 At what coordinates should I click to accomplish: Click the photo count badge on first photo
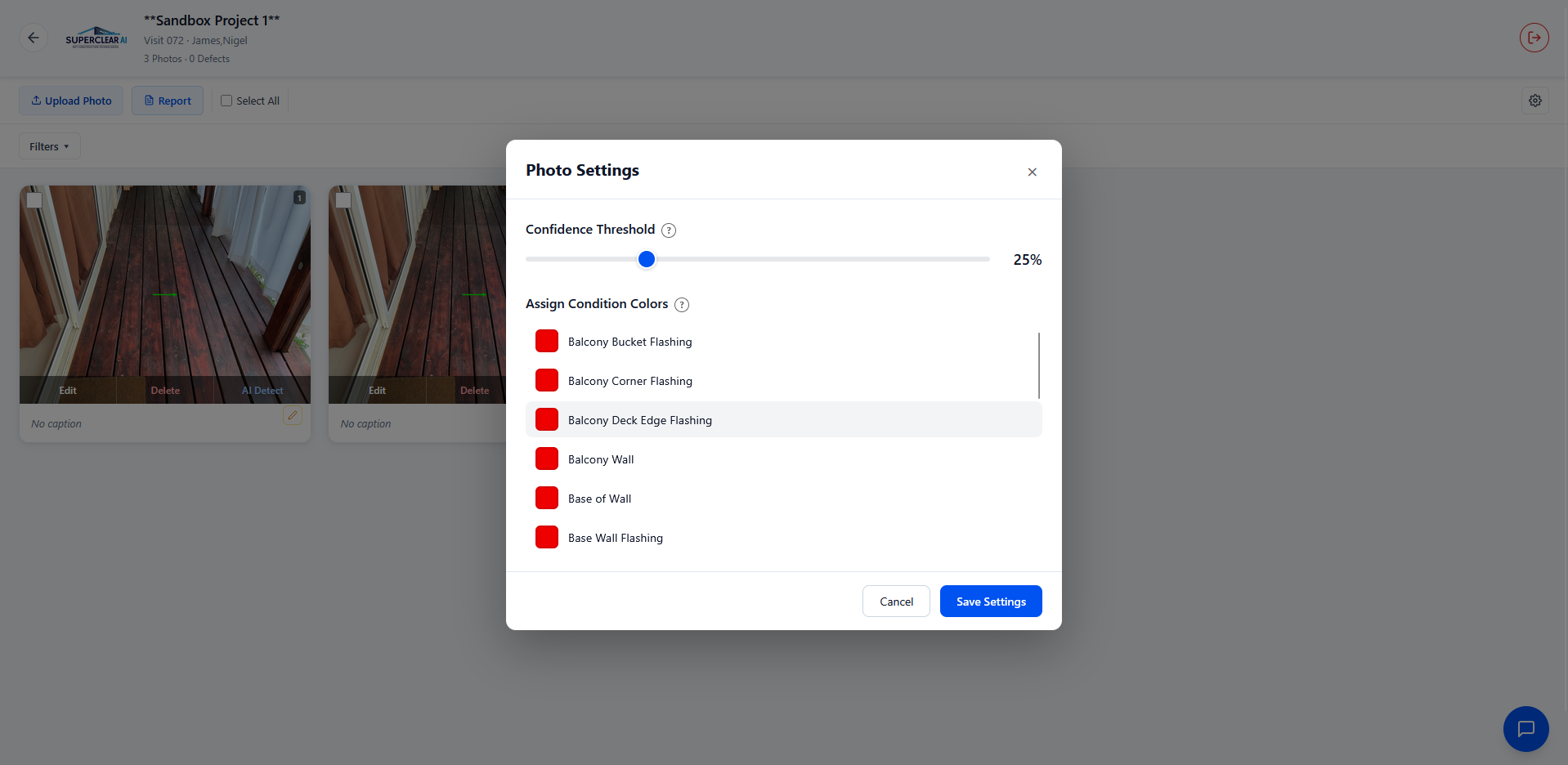coord(299,198)
